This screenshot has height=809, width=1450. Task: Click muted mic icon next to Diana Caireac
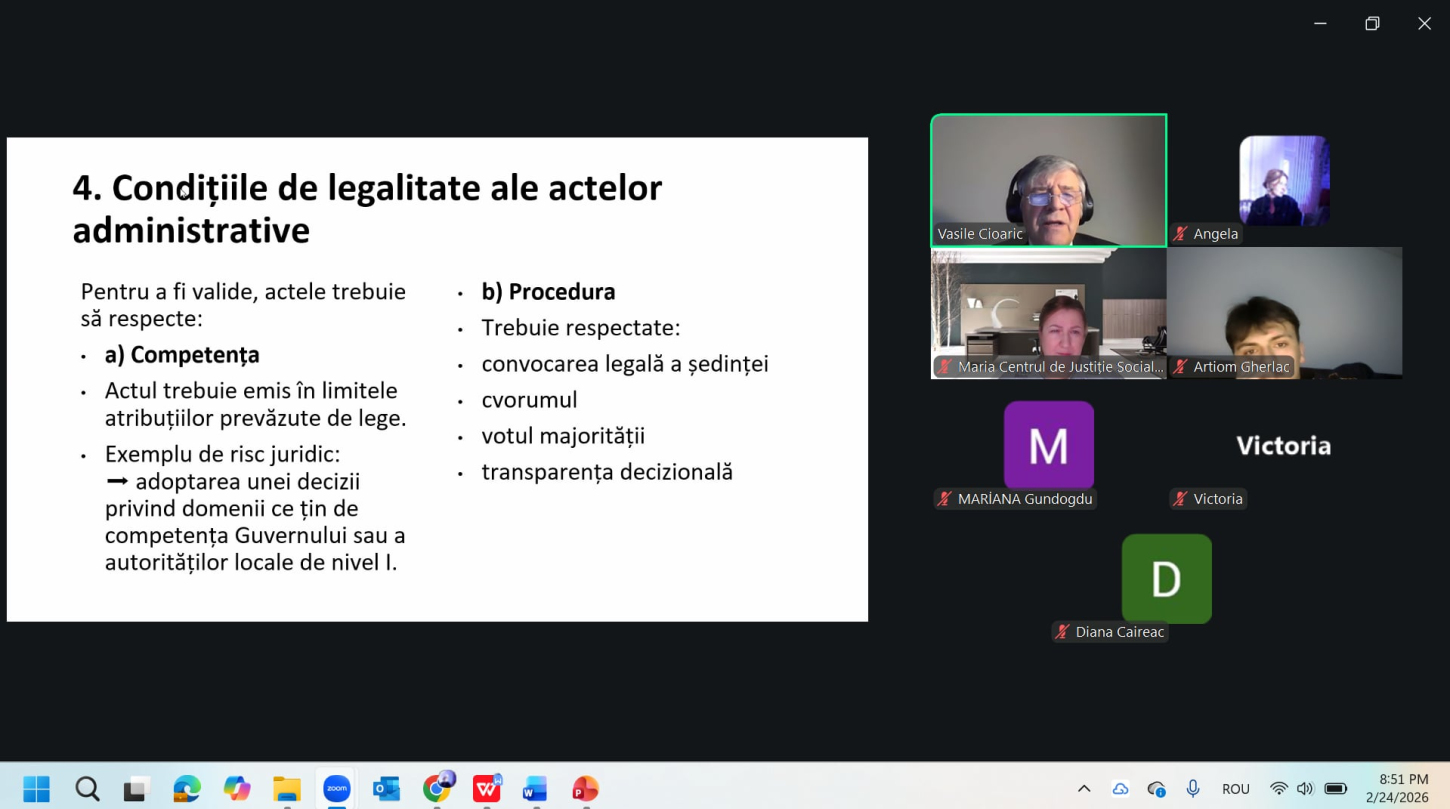click(x=1063, y=632)
